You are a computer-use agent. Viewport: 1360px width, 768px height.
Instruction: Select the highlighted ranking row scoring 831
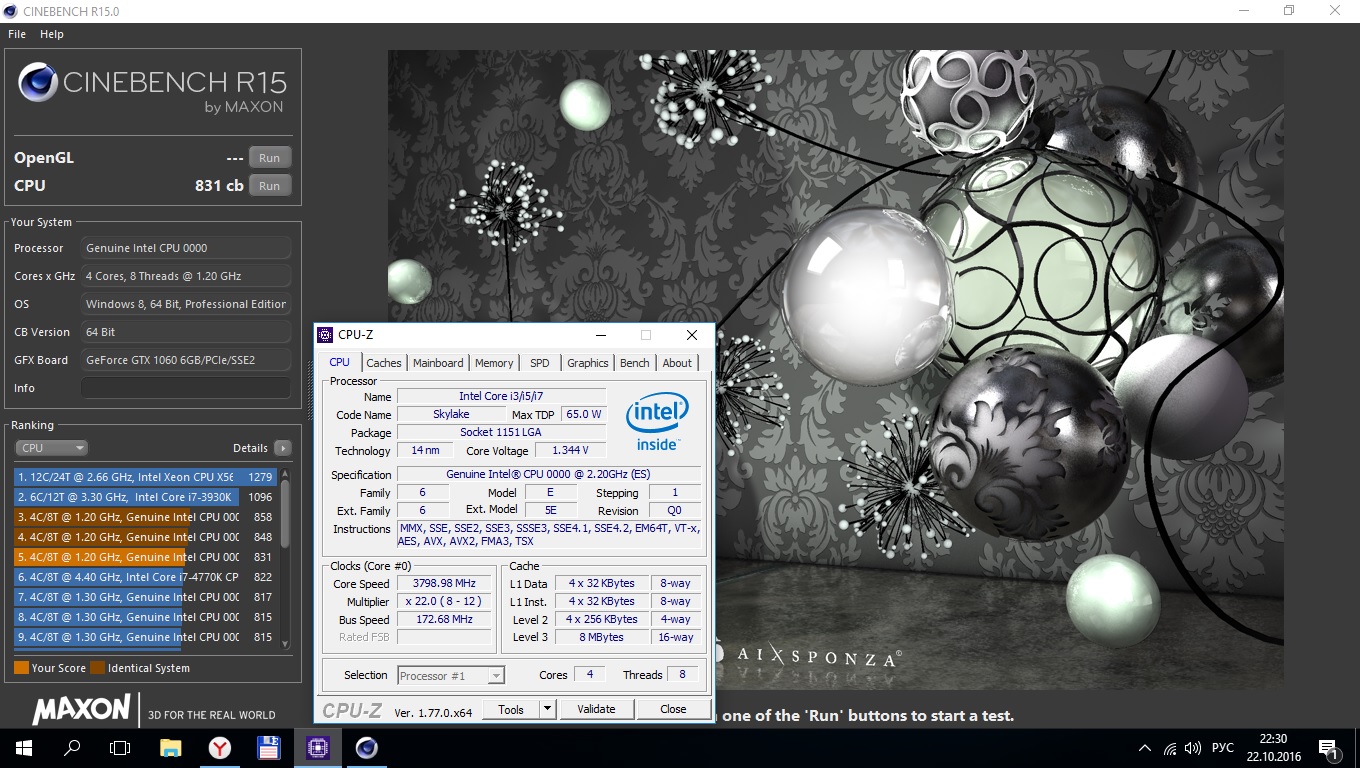pyautogui.click(x=146, y=557)
